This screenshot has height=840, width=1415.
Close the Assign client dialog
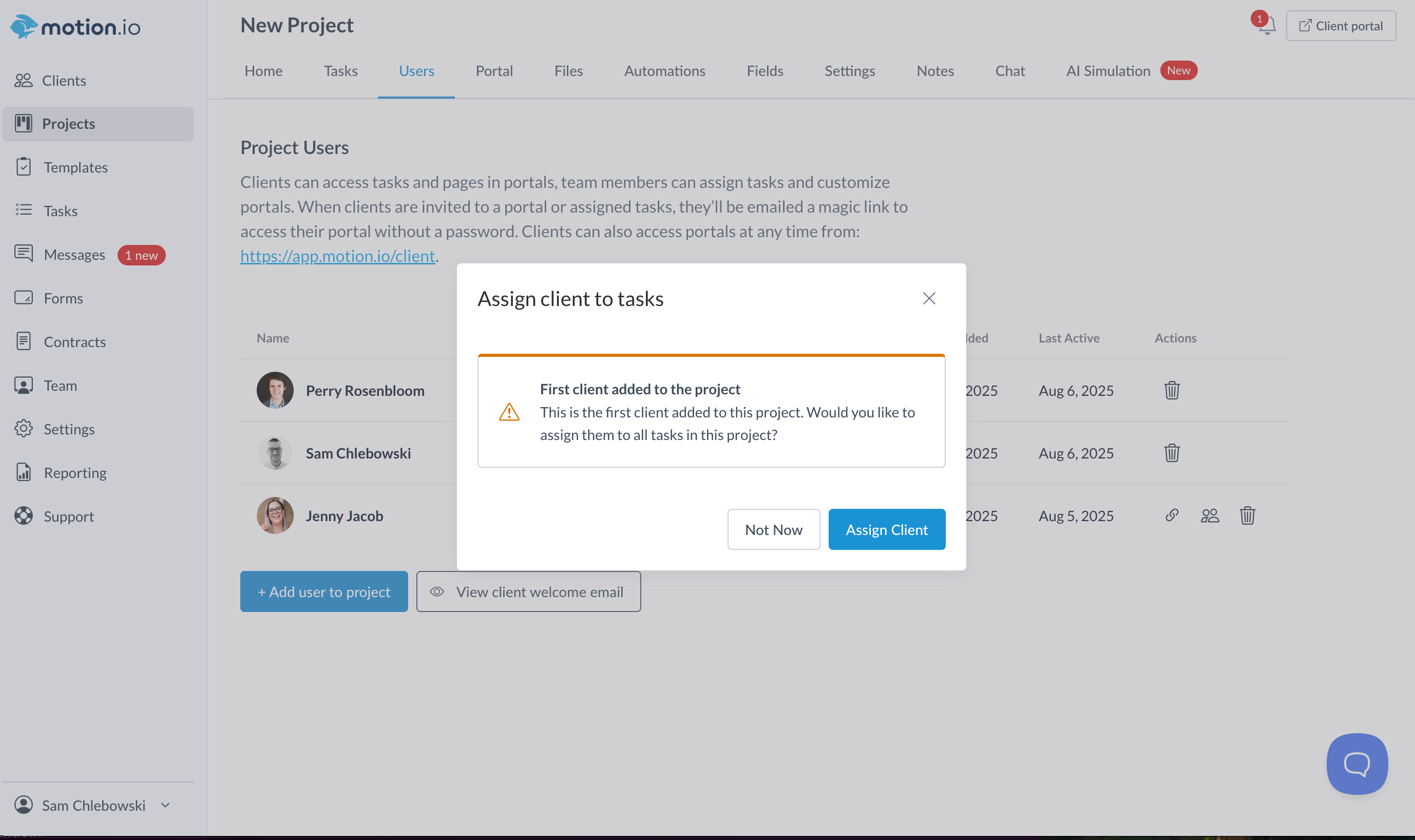929,298
